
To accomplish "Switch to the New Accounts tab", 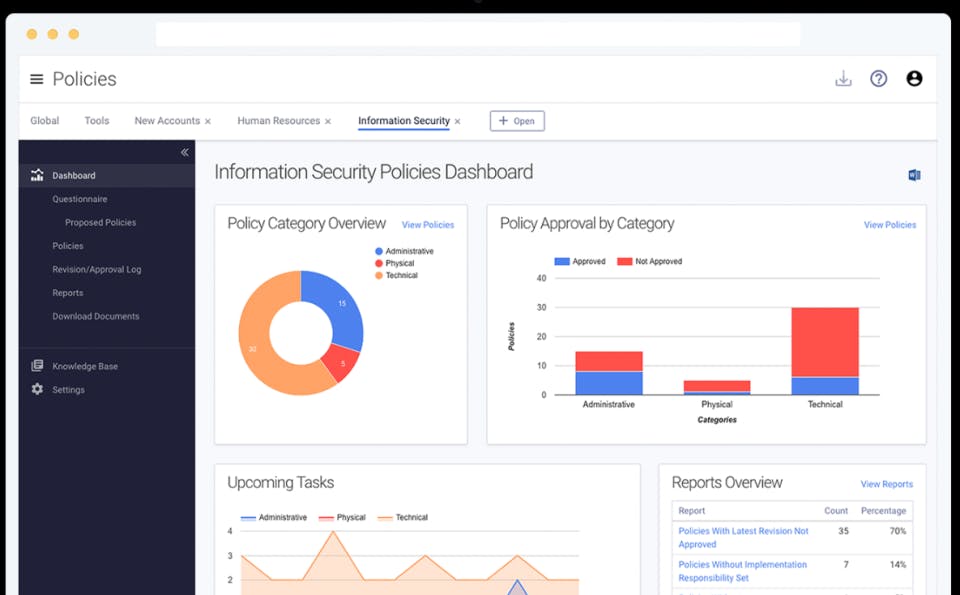I will pos(167,121).
